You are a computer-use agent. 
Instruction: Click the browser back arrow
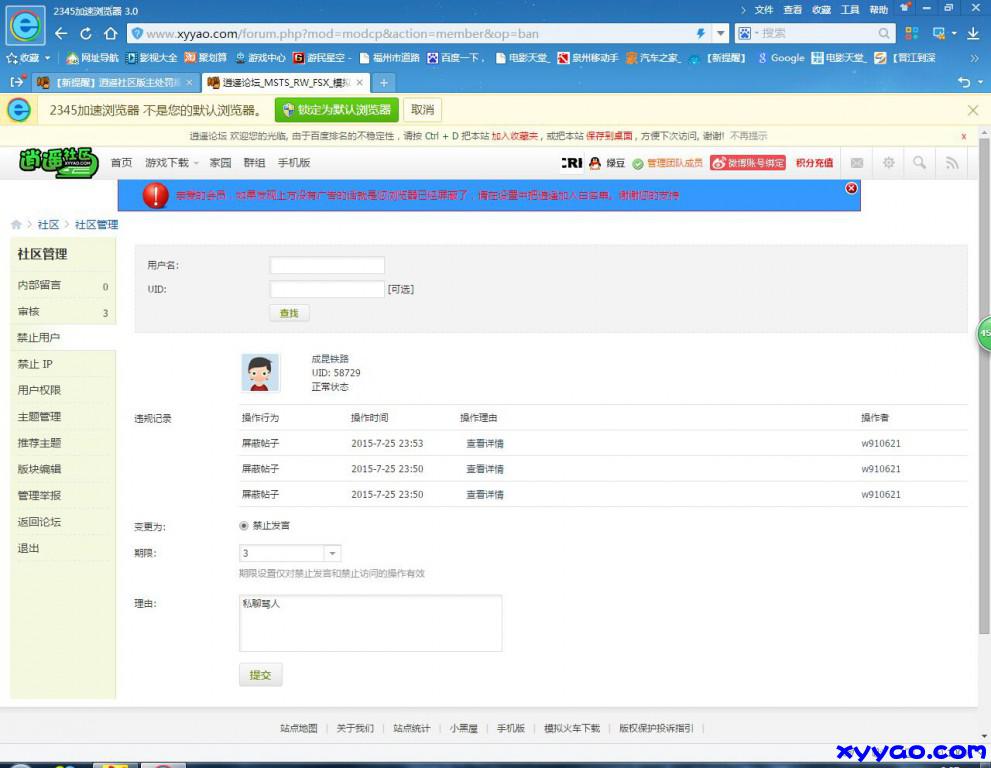point(62,33)
